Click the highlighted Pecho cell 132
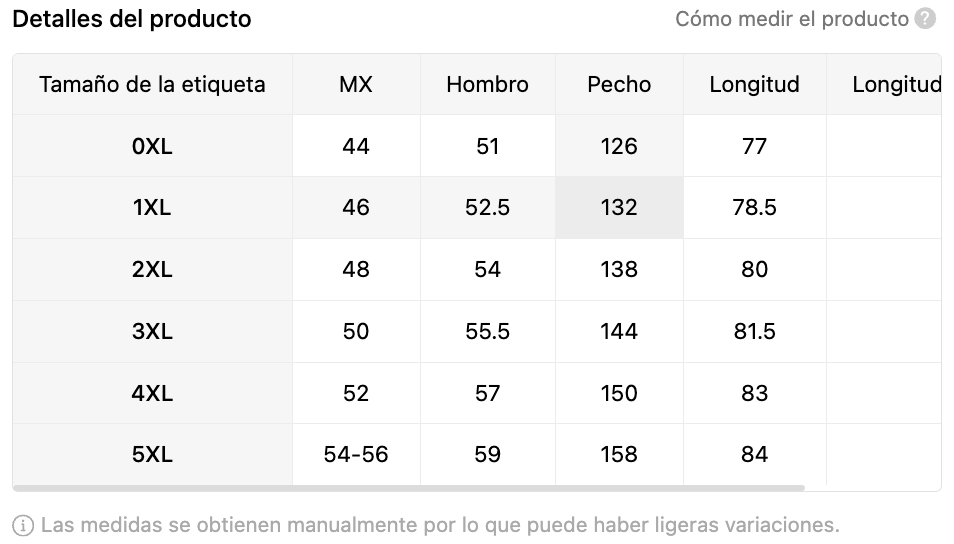The height and width of the screenshot is (544, 954). coord(619,207)
